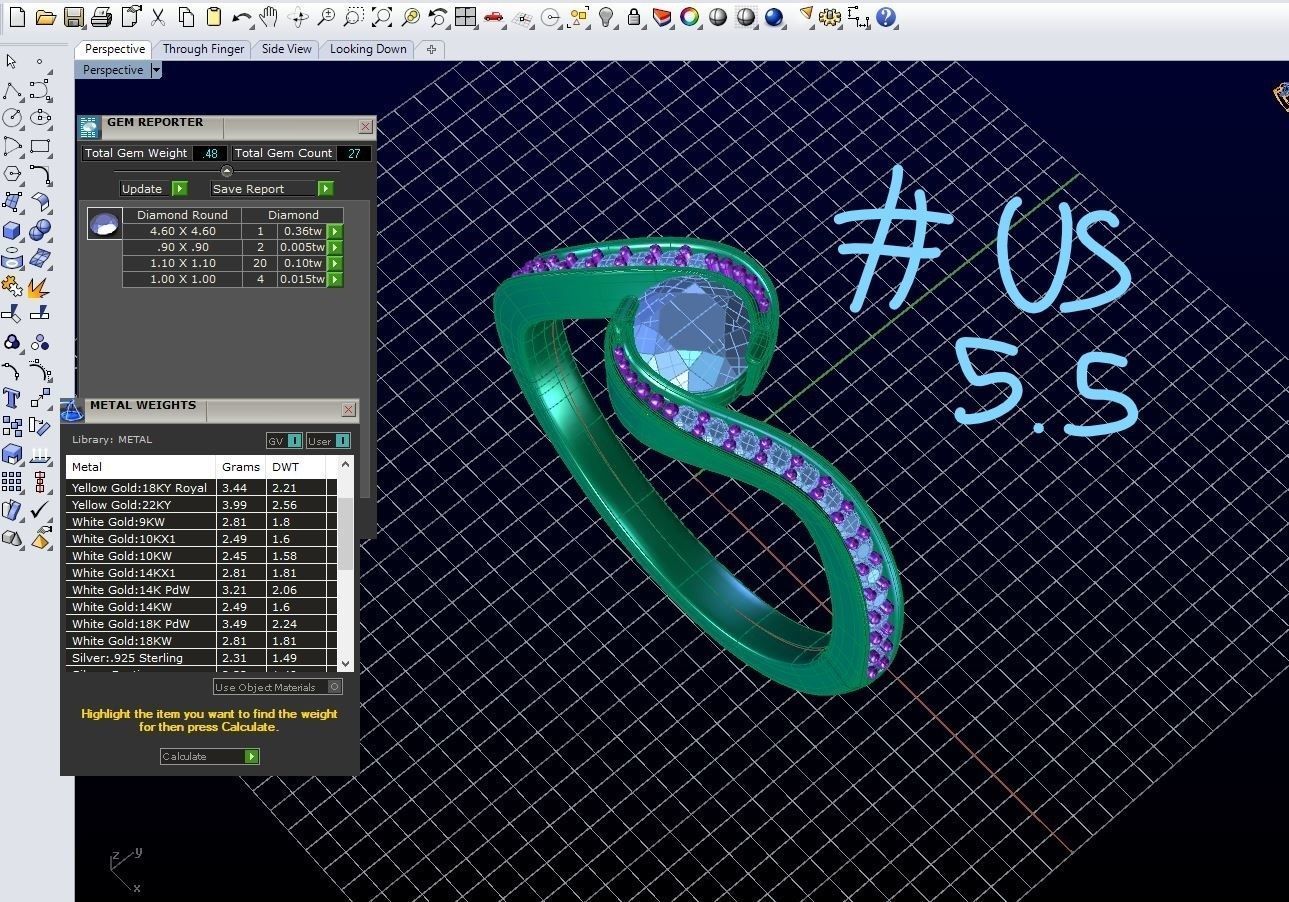Close the Gem Reporter panel
Viewport: 1289px width, 902px height.
(365, 127)
